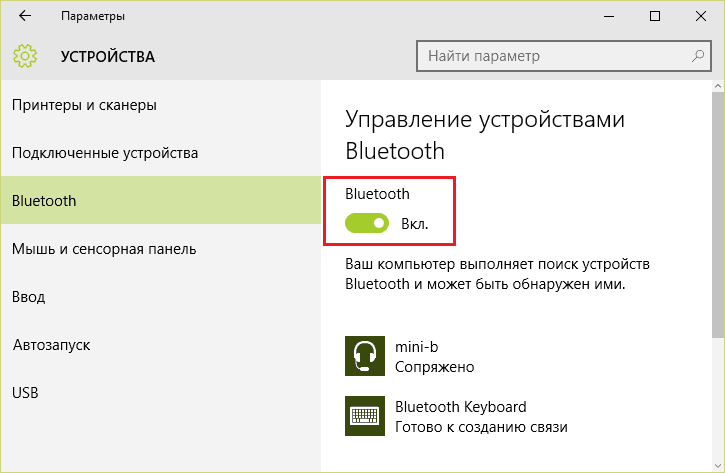Viewport: 725px width, 473px height.
Task: Turn off the Bluetooth toggle switch
Action: tap(367, 223)
